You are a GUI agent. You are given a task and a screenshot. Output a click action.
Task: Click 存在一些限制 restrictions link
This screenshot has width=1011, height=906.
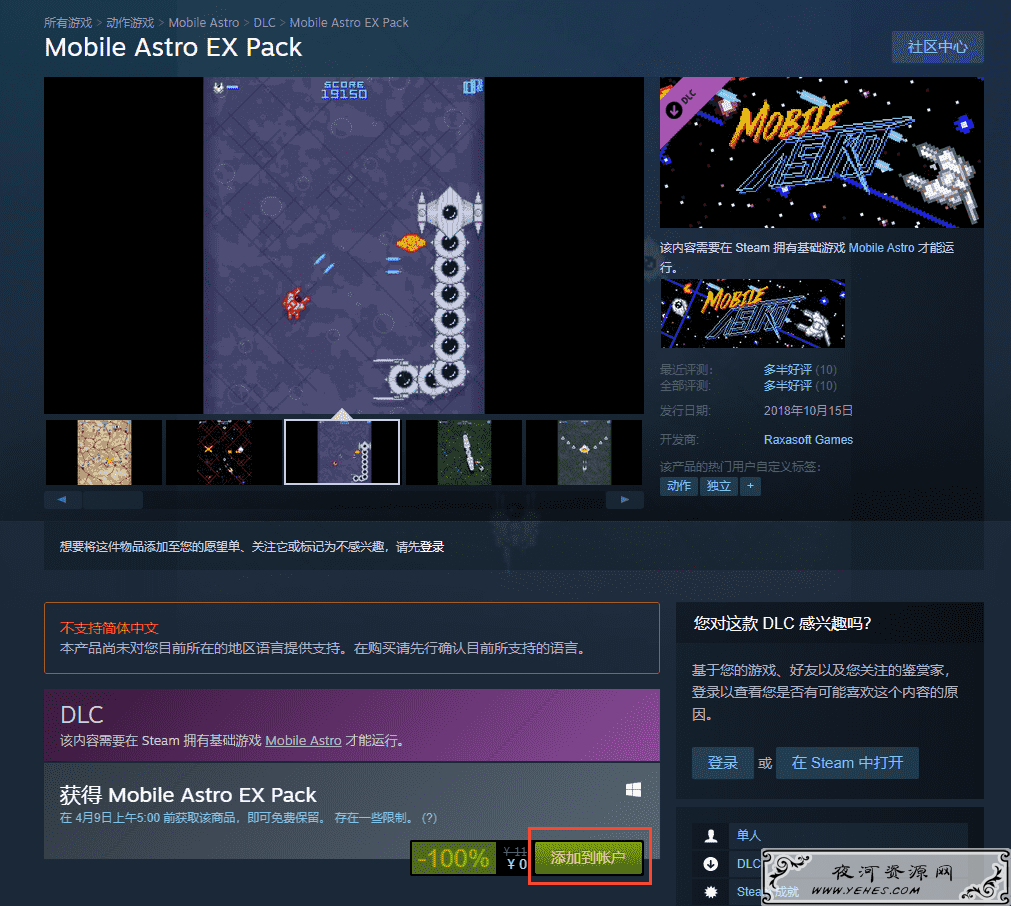373,818
